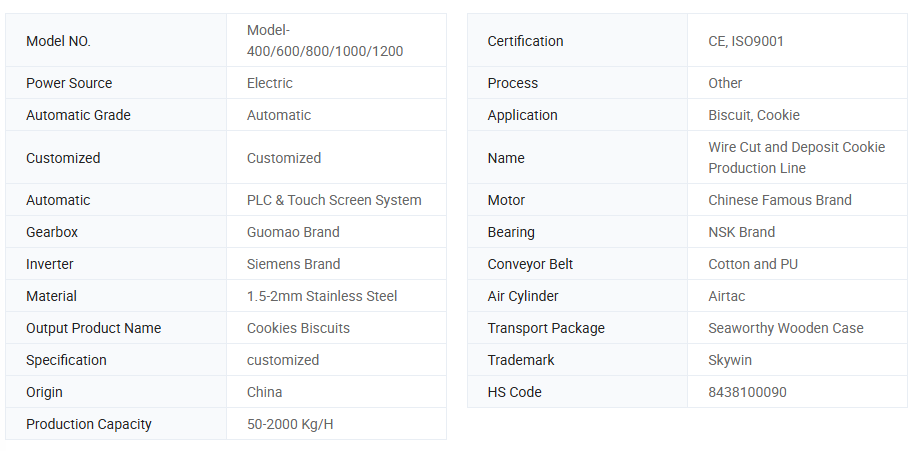The image size is (917, 451).
Task: Select the Biscuit, Cookie application value
Action: click(754, 115)
